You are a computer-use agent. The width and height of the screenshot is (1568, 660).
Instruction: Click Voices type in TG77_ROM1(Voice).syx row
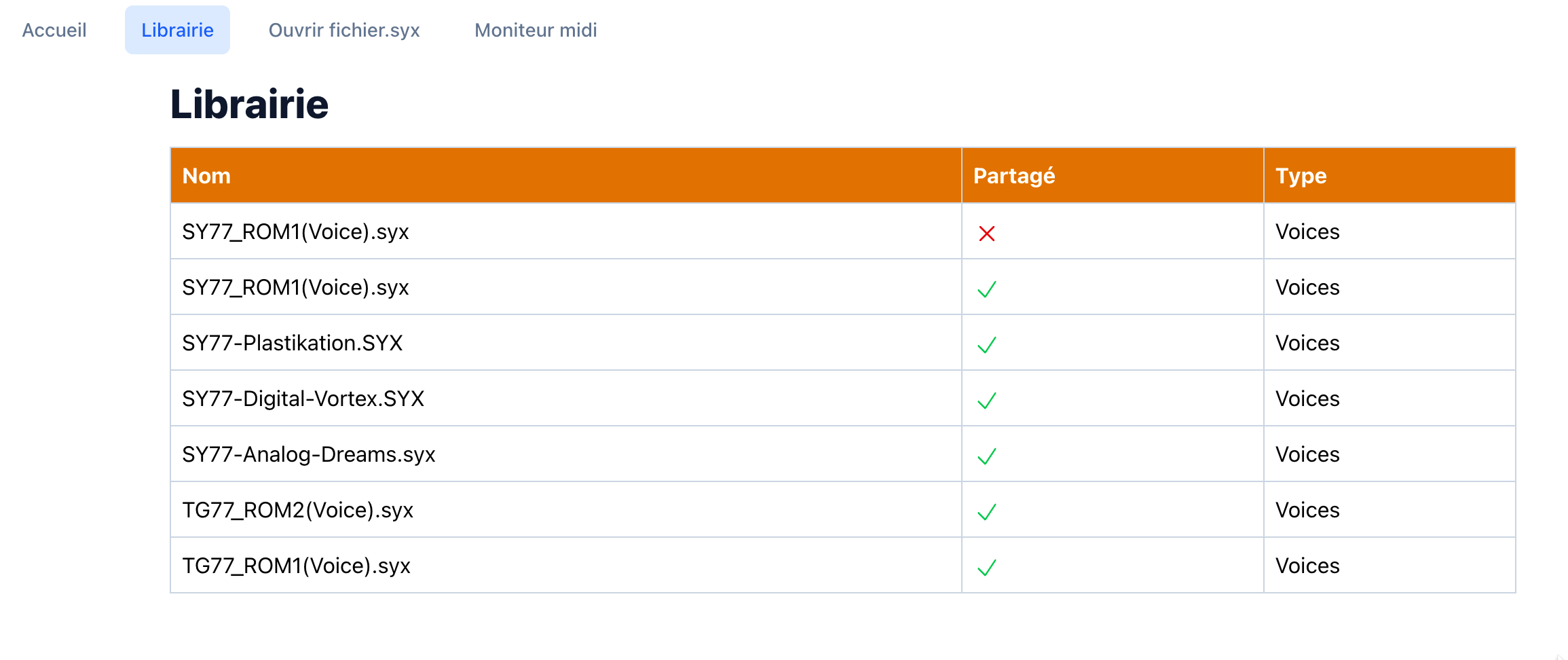(1307, 566)
